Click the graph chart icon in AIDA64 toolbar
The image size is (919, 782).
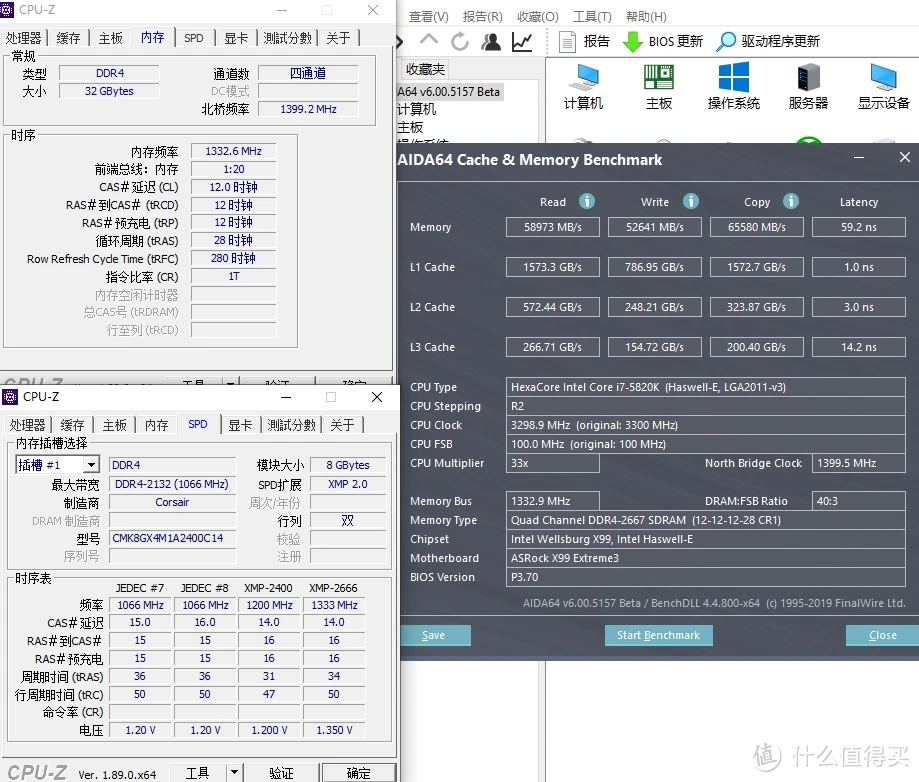point(522,41)
